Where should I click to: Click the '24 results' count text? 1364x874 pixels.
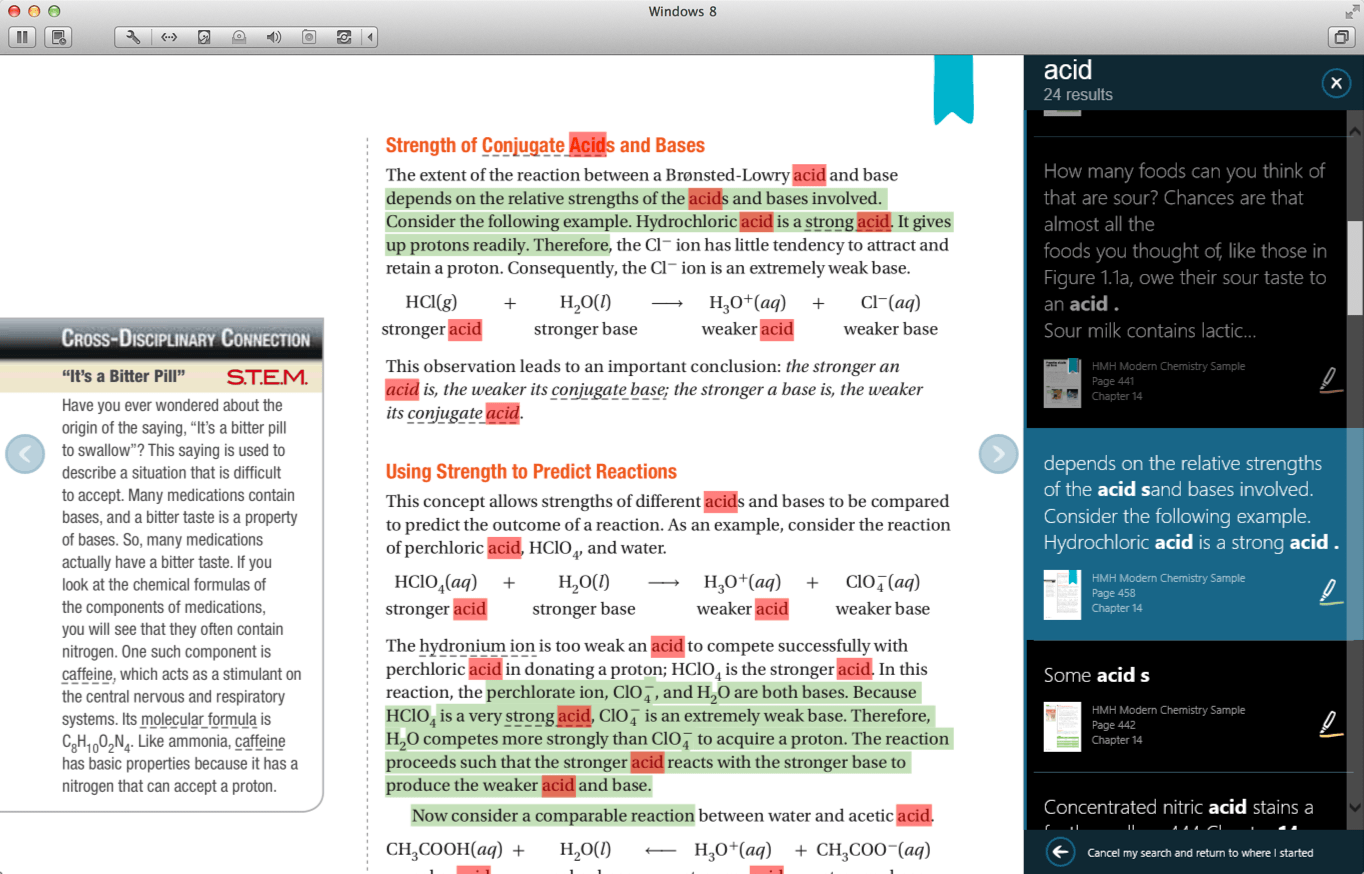click(1078, 95)
